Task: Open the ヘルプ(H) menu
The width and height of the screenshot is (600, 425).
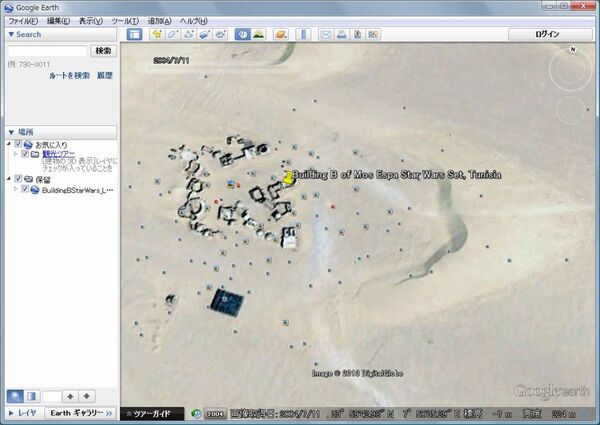Action: point(194,21)
